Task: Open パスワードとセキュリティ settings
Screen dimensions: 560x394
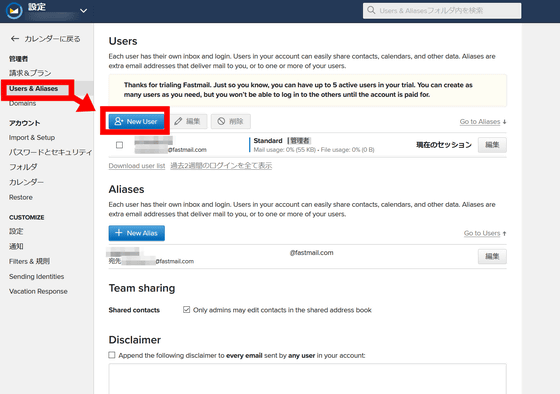Action: coord(50,152)
